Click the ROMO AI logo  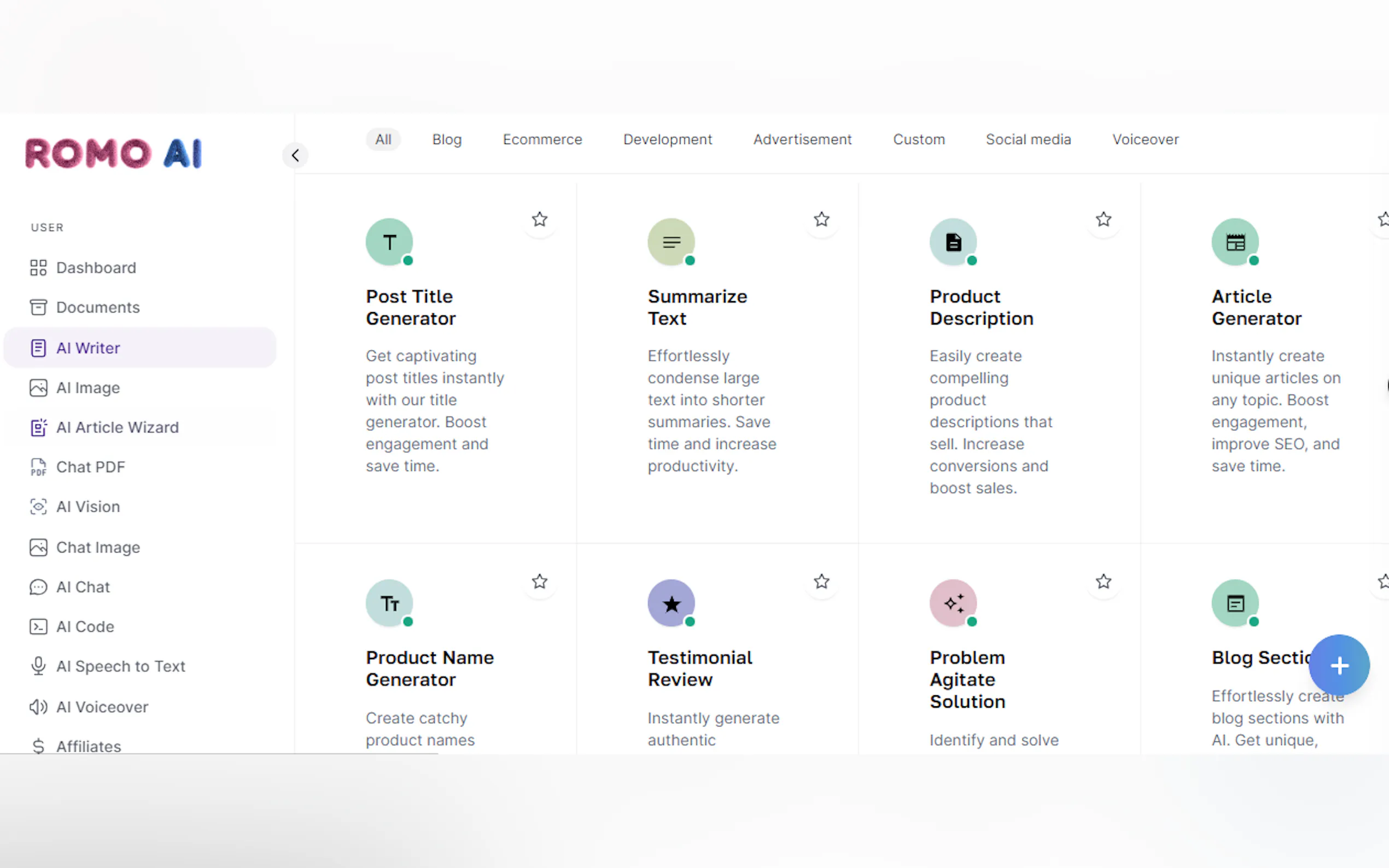click(114, 154)
